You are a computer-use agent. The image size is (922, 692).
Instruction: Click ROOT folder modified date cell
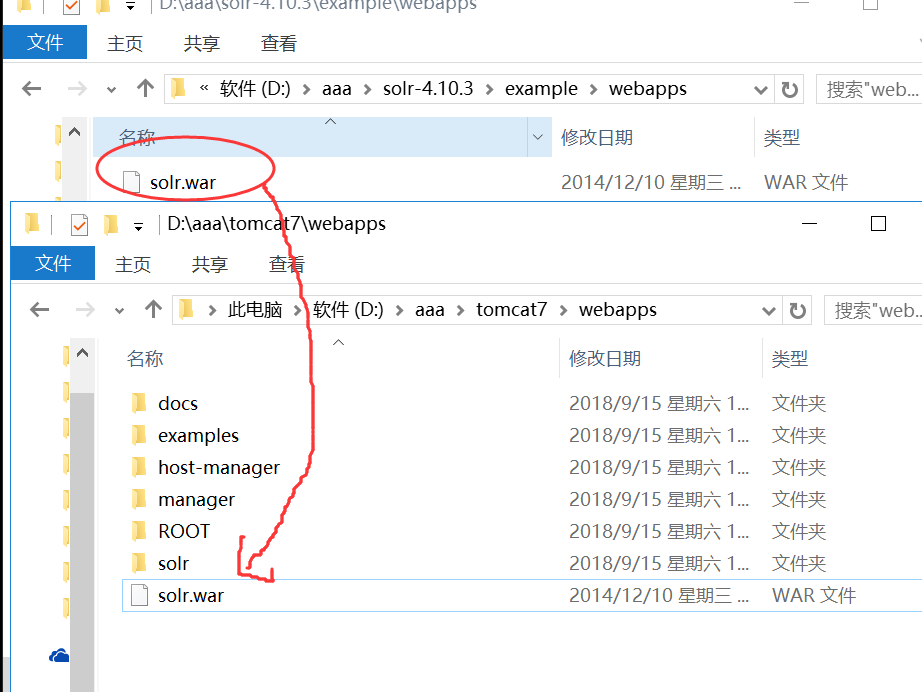click(x=659, y=531)
